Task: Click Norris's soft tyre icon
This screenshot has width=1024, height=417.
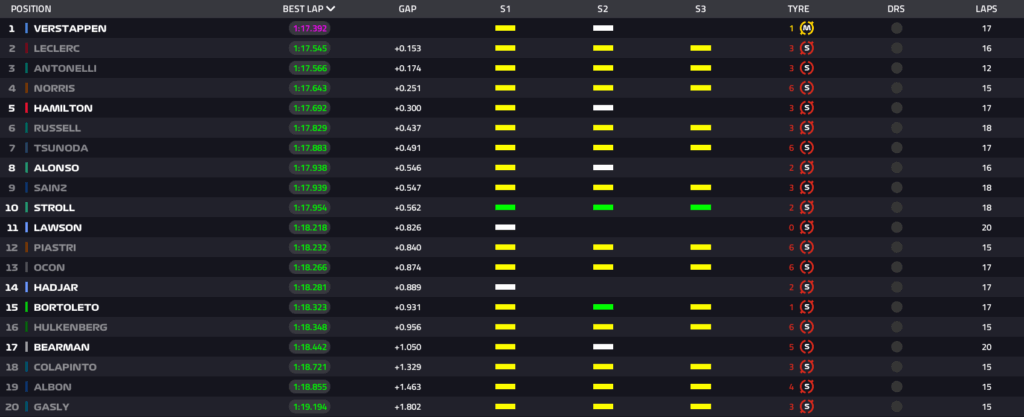Action: [807, 88]
